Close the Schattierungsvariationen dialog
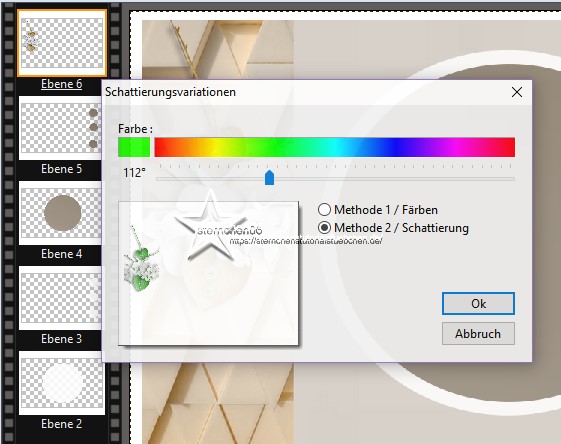 (x=517, y=92)
